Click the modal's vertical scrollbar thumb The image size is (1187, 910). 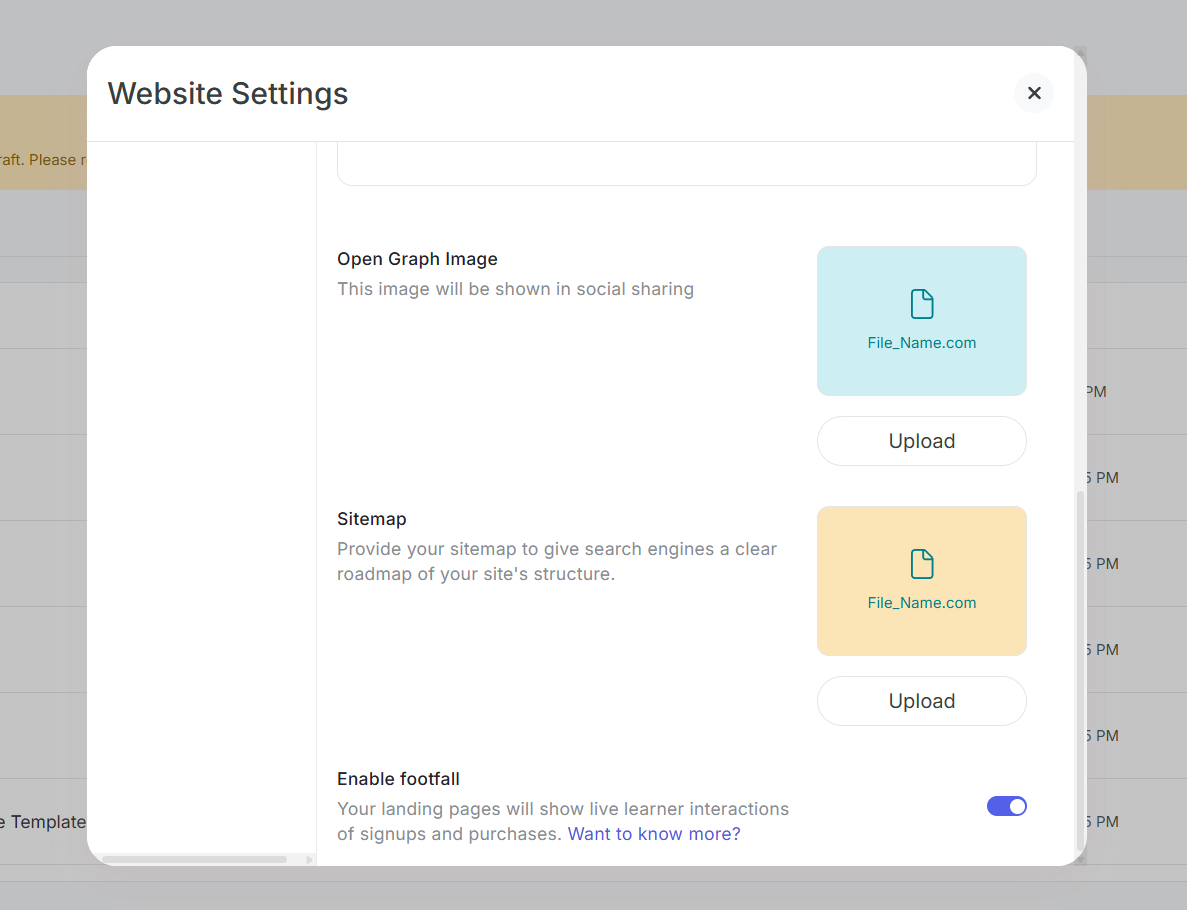(1079, 670)
